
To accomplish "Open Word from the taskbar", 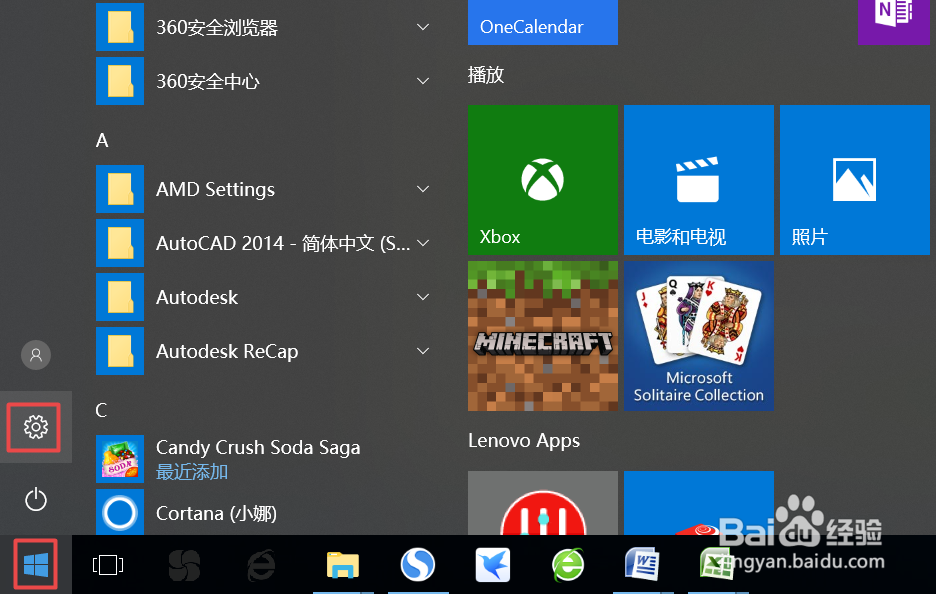I will tap(642, 565).
